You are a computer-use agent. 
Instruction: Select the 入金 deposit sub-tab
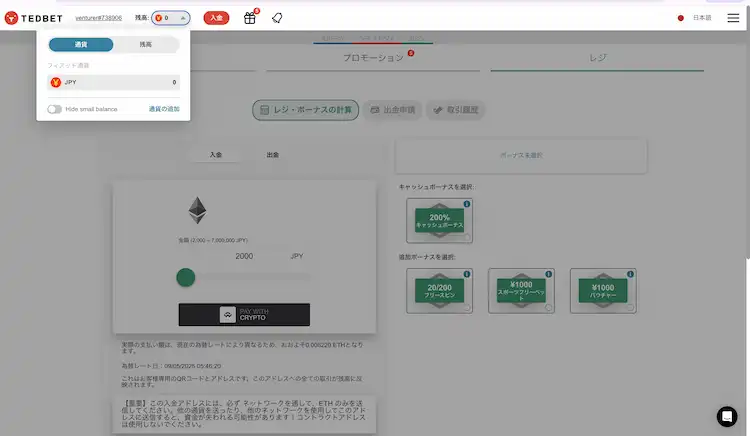tap(216, 155)
